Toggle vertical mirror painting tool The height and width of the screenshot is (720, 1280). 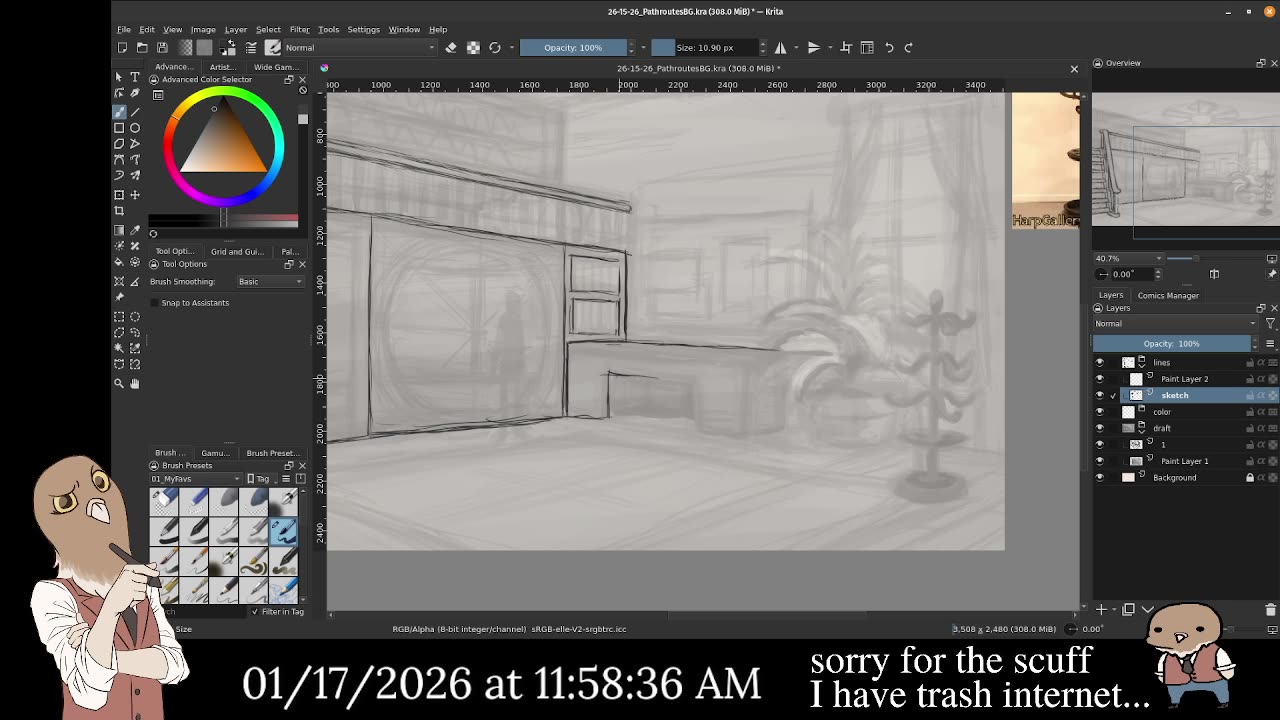tap(813, 47)
